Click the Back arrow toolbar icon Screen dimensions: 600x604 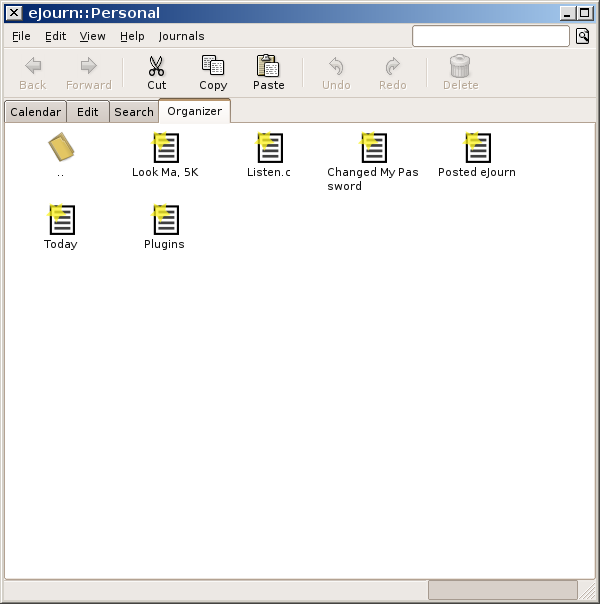[x=33, y=65]
